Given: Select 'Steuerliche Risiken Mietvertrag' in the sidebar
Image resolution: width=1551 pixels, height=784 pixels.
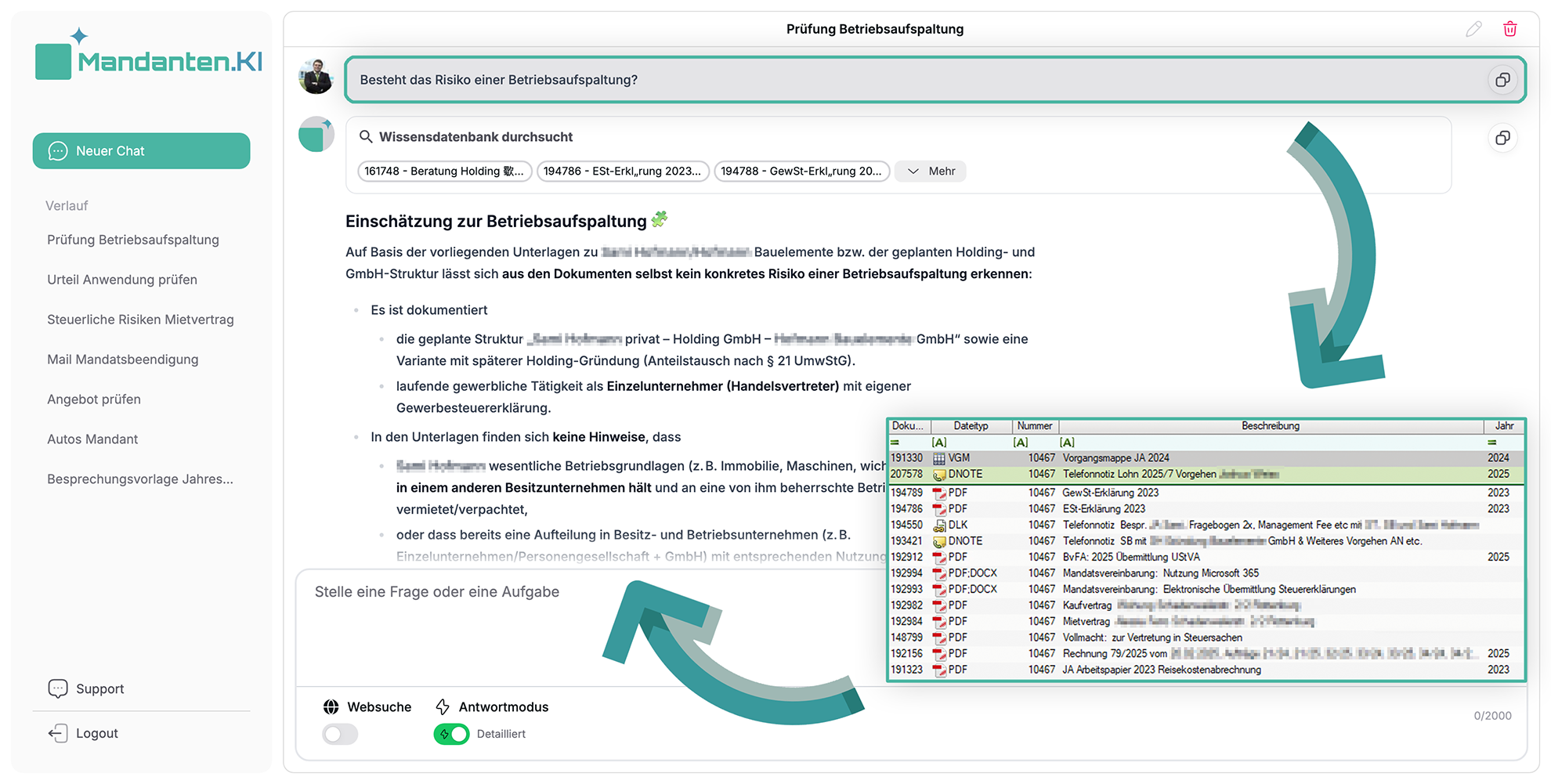Looking at the screenshot, I should [x=140, y=320].
